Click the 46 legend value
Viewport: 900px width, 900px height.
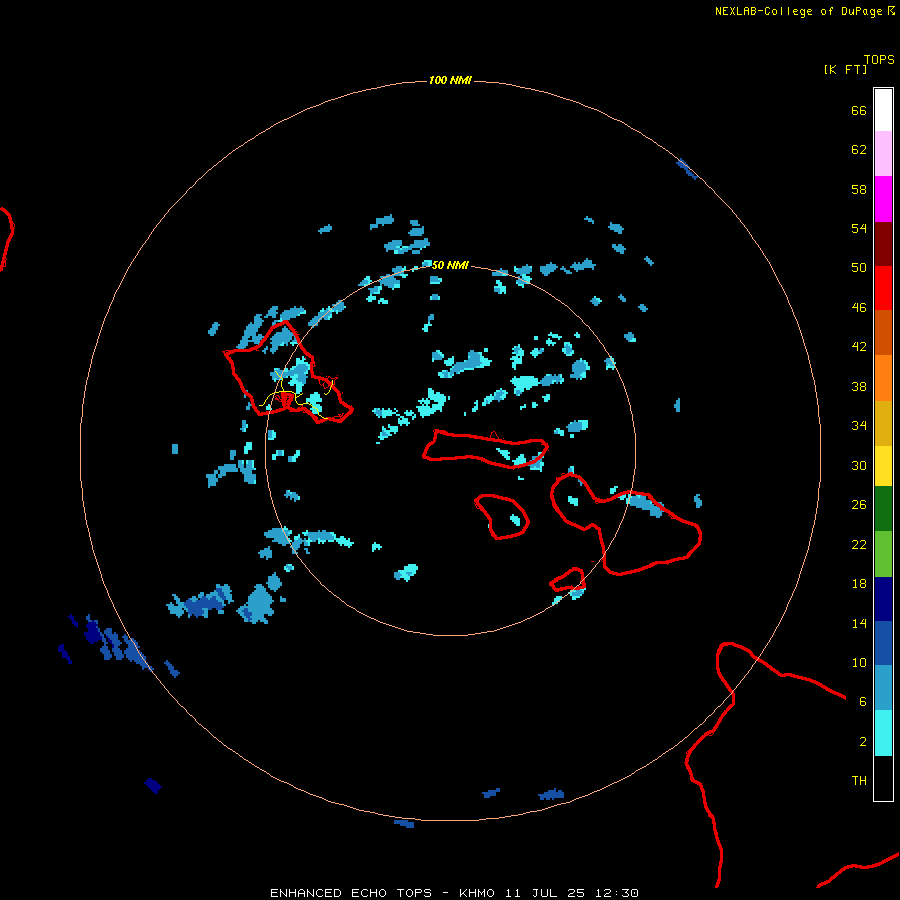coord(859,308)
